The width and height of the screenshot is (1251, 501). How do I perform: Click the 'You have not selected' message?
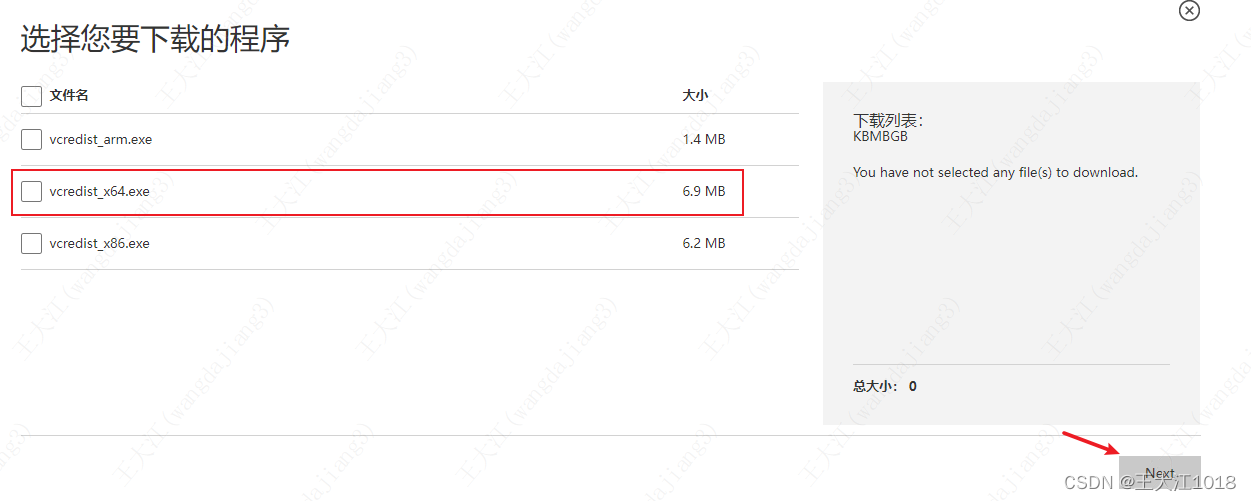995,172
